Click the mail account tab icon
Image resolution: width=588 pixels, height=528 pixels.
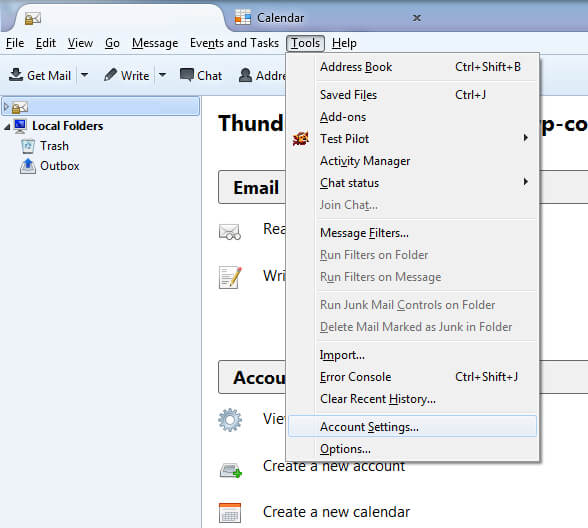33,18
